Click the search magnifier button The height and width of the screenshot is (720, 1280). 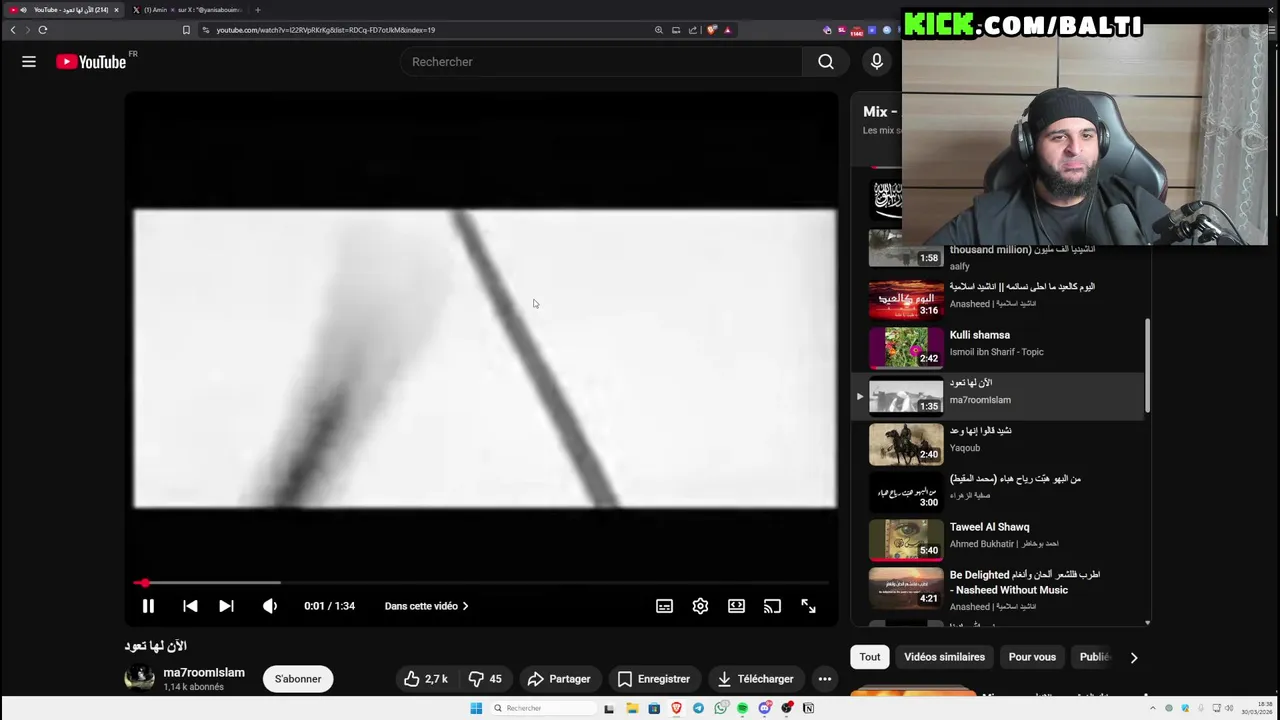click(x=826, y=62)
